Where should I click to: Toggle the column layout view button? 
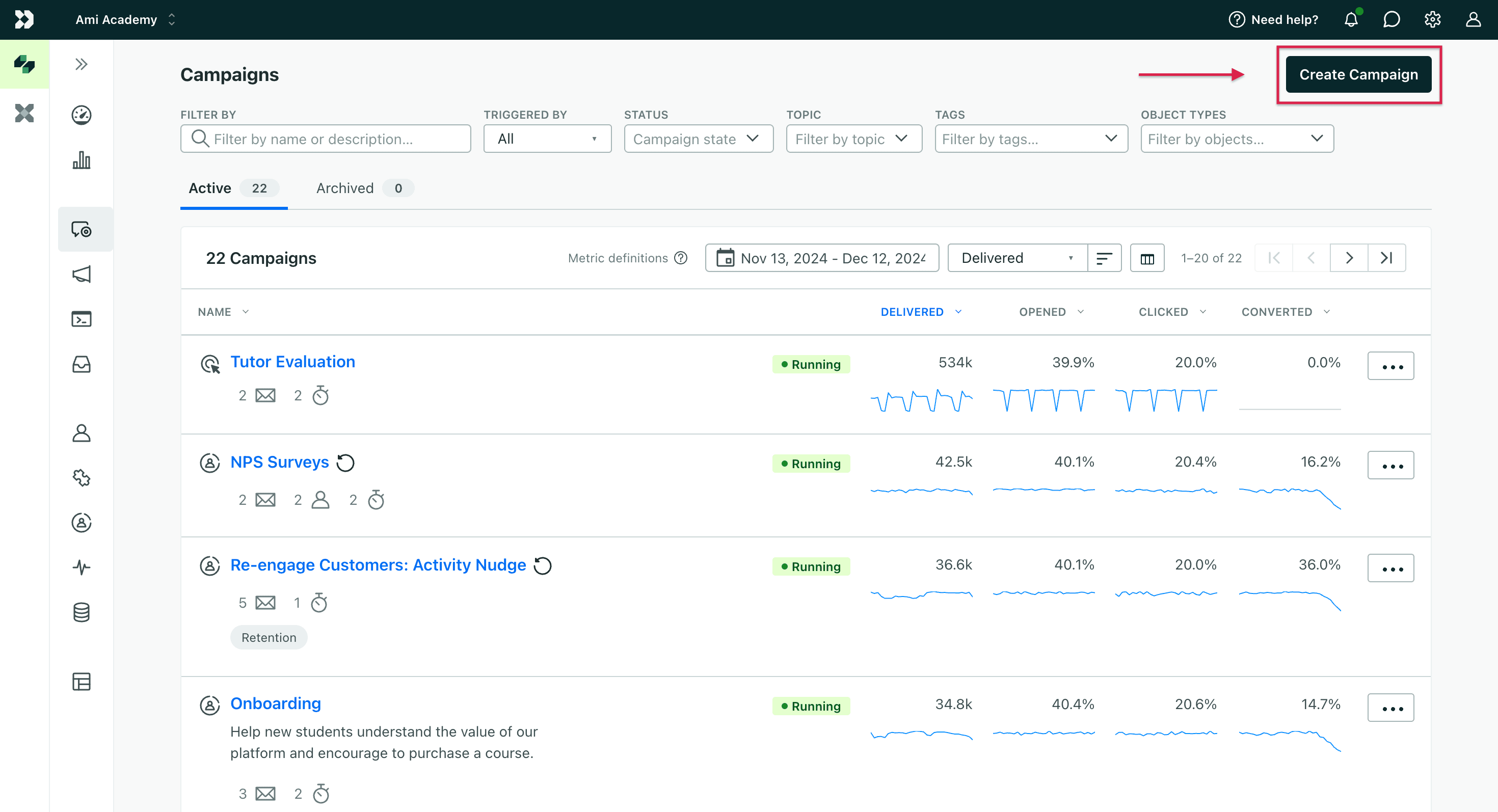coord(1147,257)
